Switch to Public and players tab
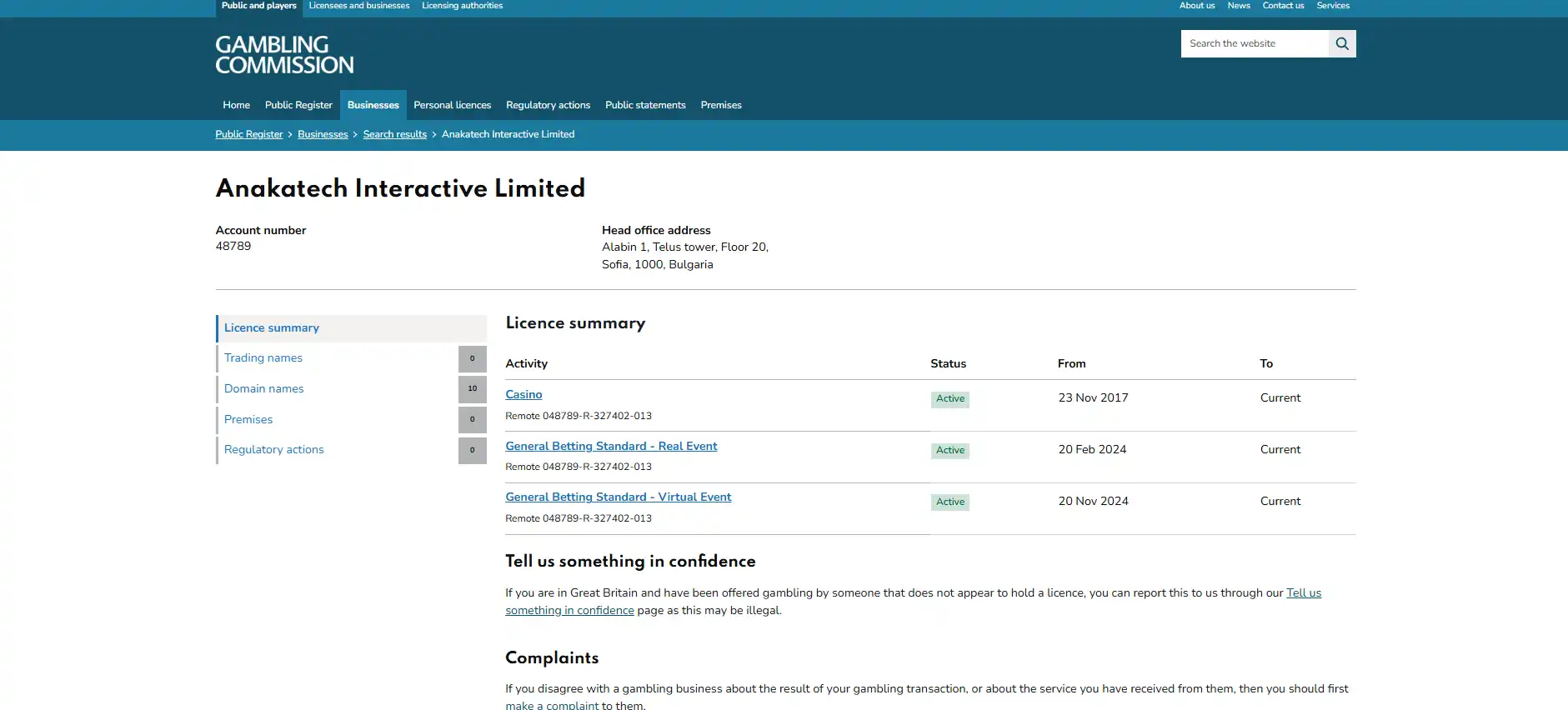1568x710 pixels. point(259,7)
